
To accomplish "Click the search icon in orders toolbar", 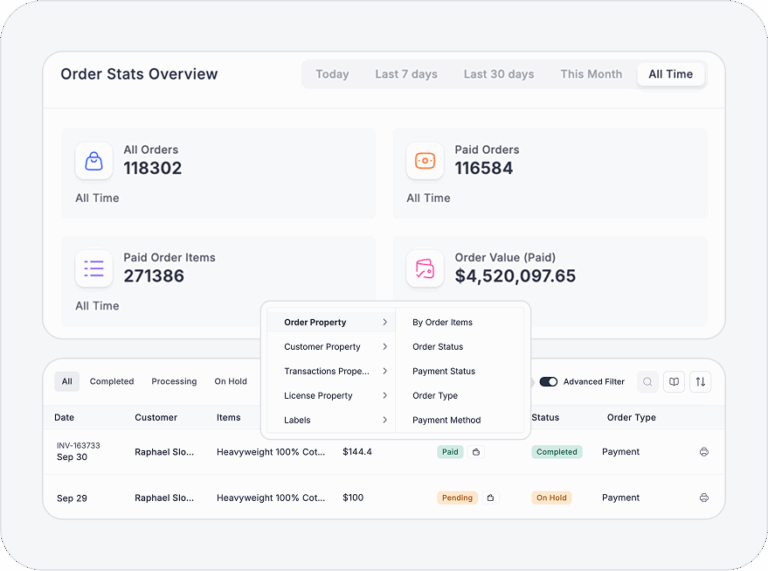I will [648, 381].
